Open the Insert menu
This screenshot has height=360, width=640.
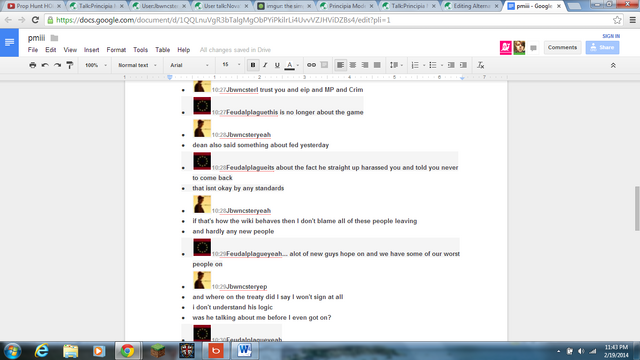91,50
